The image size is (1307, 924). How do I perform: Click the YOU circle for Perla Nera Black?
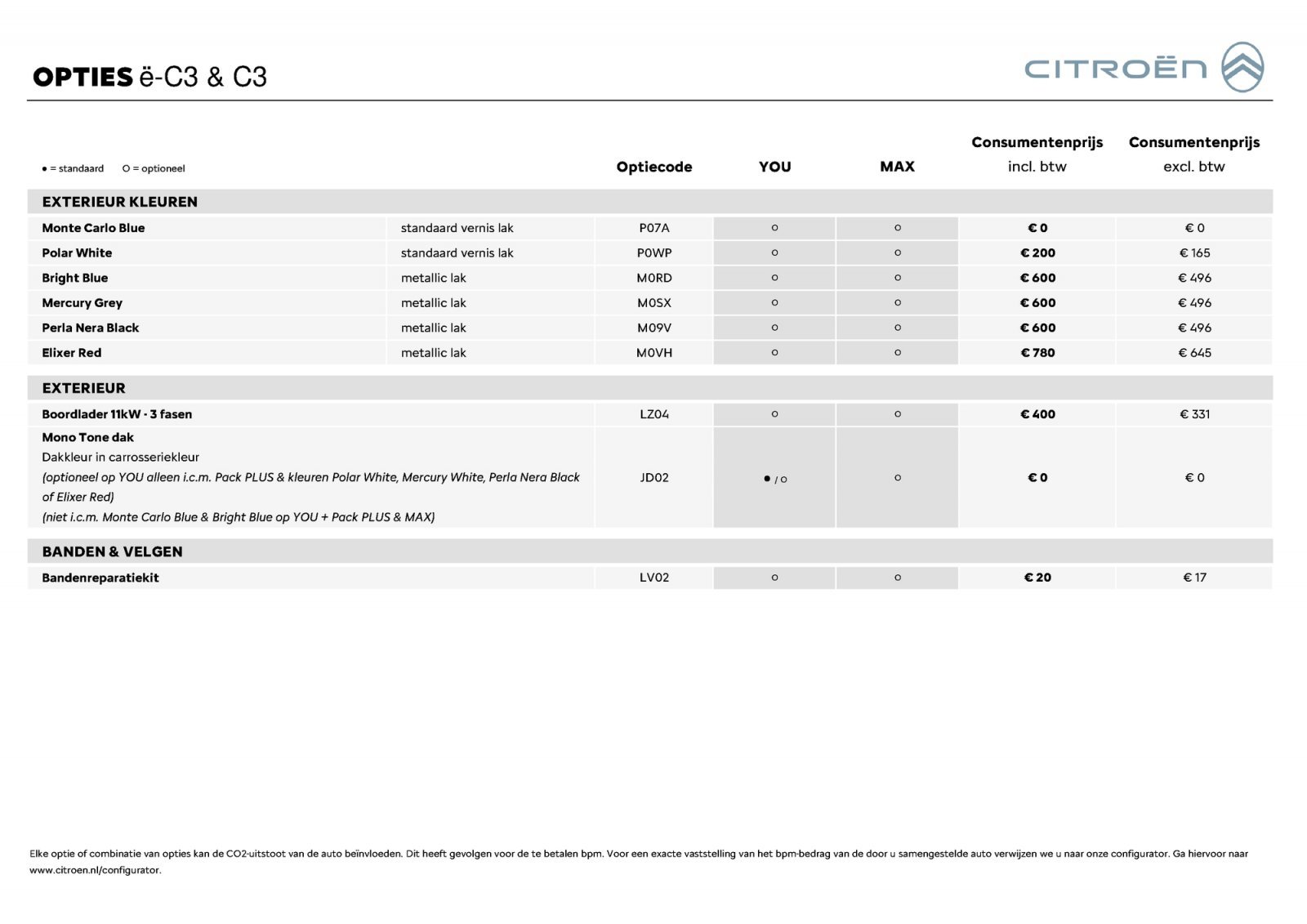[774, 328]
